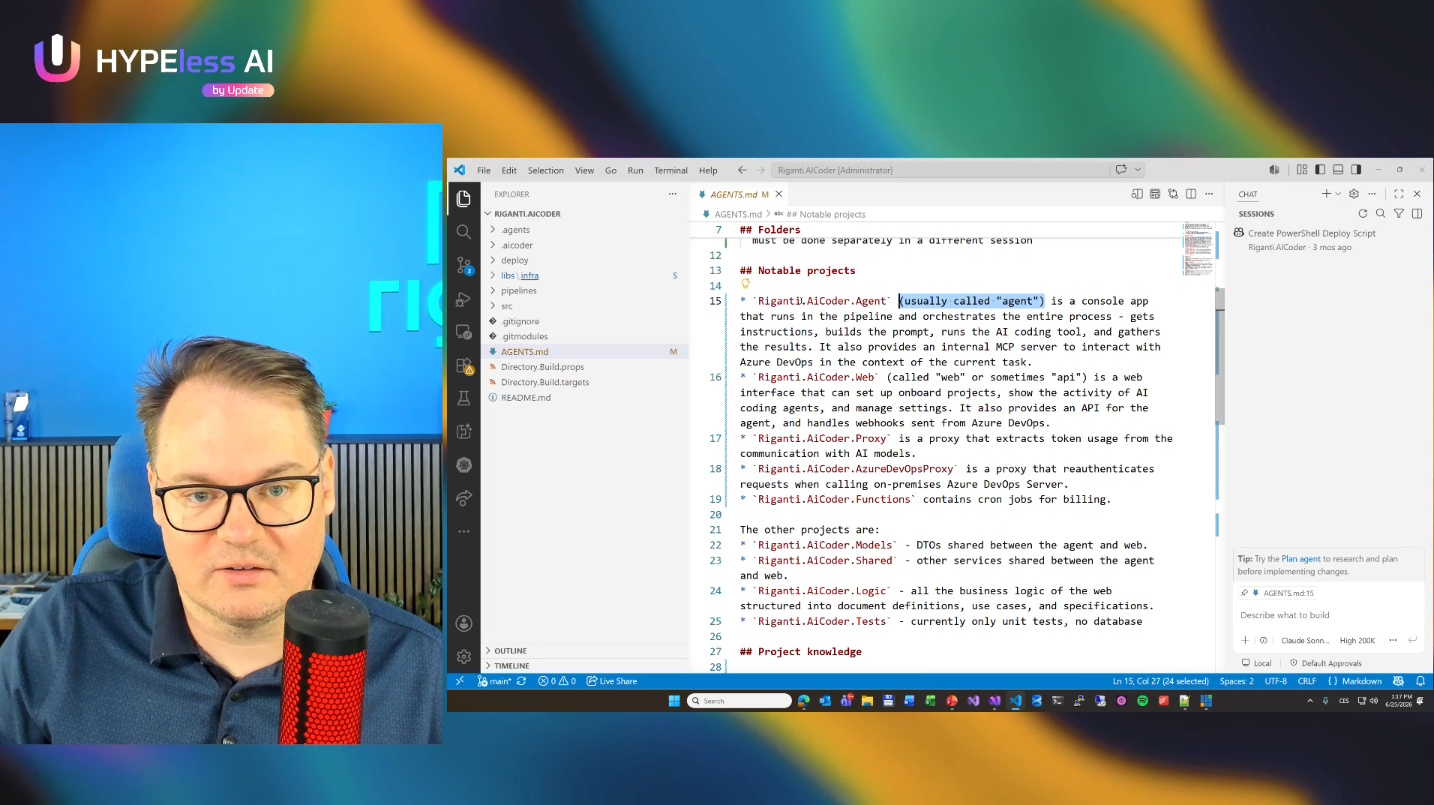Open the Selection menu
1434x805 pixels.
pos(546,170)
